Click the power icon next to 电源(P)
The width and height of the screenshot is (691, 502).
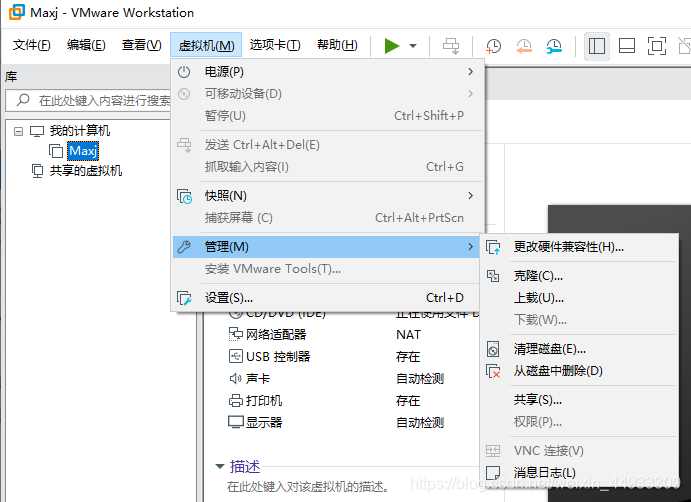(x=184, y=71)
